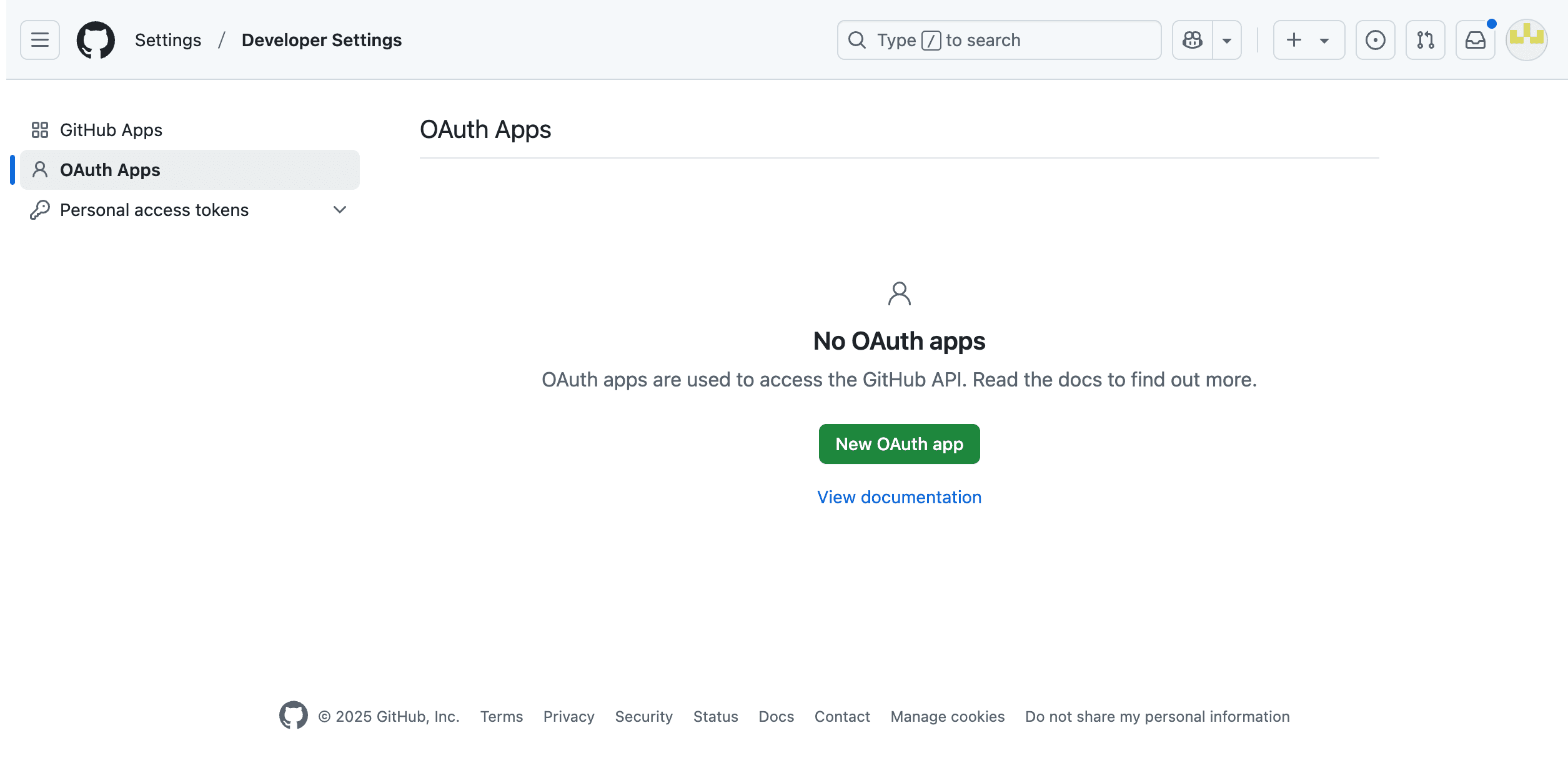1568x763 pixels.
Task: Open GitHub Copilot chat
Action: click(1192, 39)
